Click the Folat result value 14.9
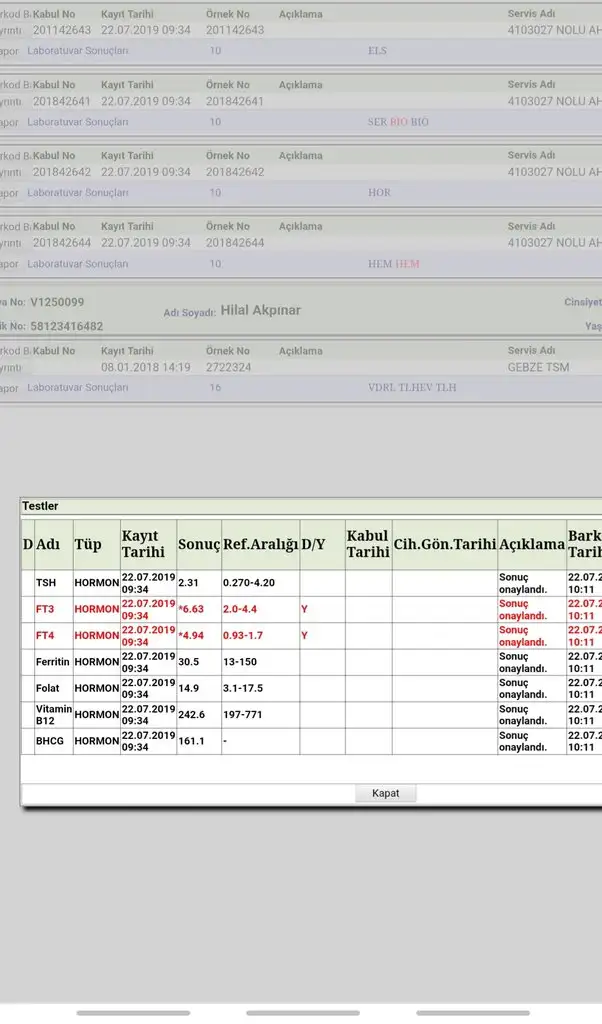 (x=189, y=688)
